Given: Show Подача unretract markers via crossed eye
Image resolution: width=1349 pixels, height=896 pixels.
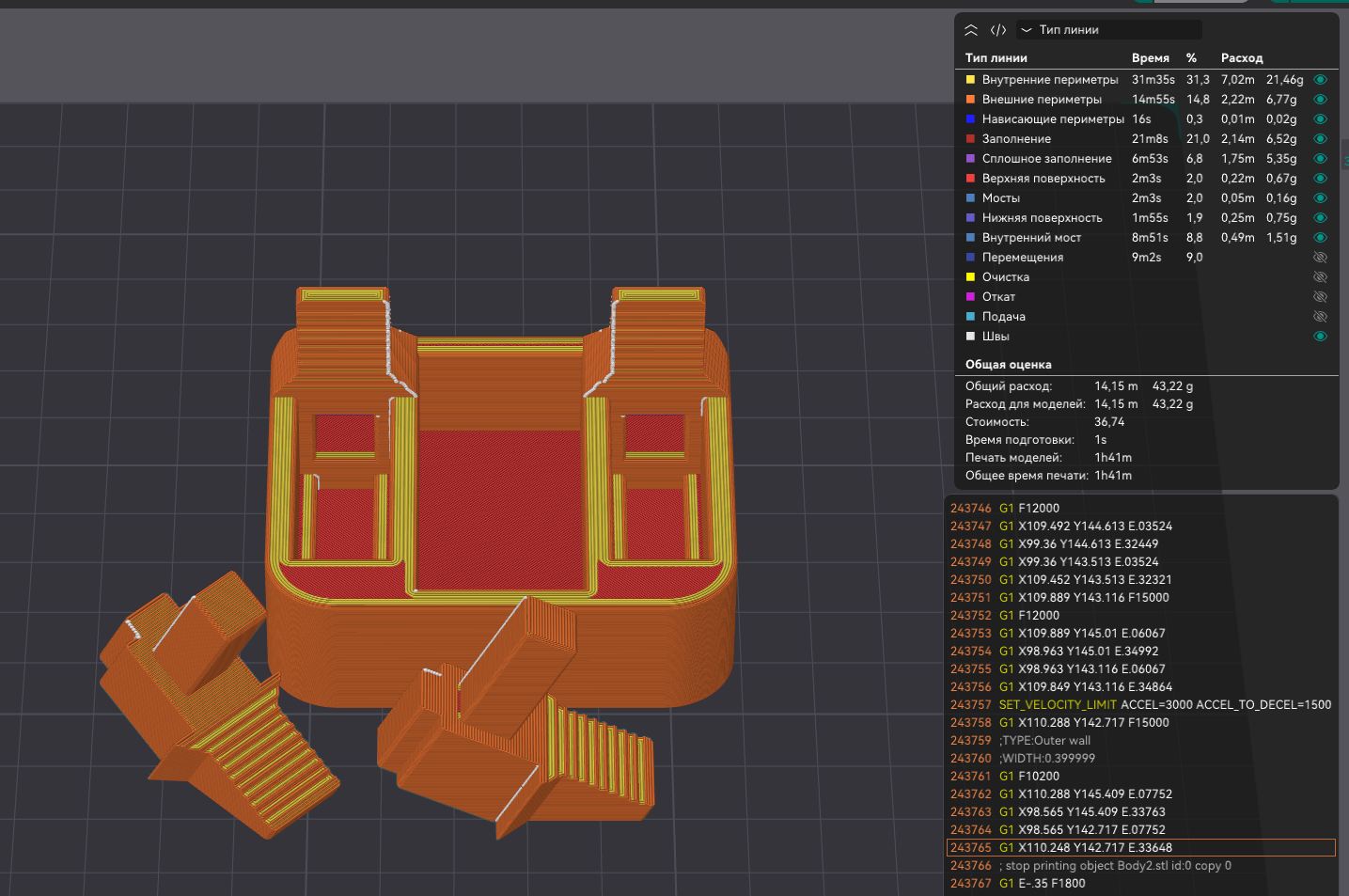Looking at the screenshot, I should (1320, 317).
